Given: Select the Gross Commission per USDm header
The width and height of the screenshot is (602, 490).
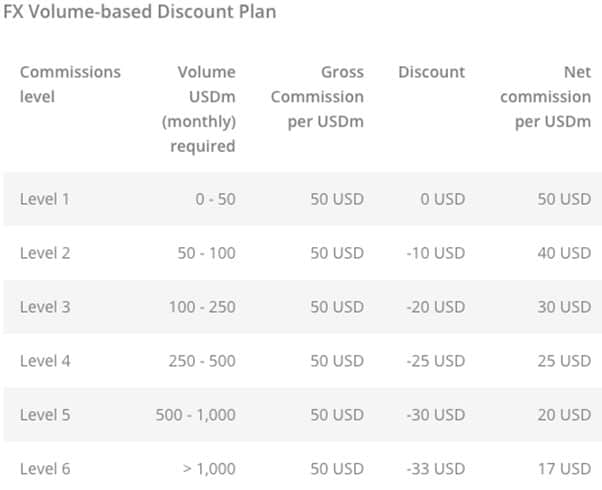Looking at the screenshot, I should click(318, 97).
